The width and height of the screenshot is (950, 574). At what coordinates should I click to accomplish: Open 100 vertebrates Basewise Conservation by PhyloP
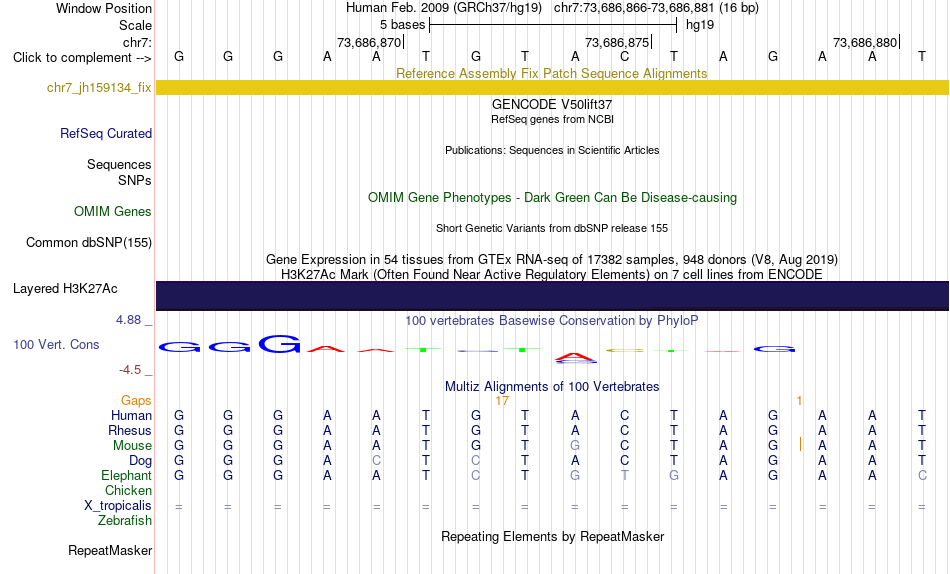(x=552, y=321)
